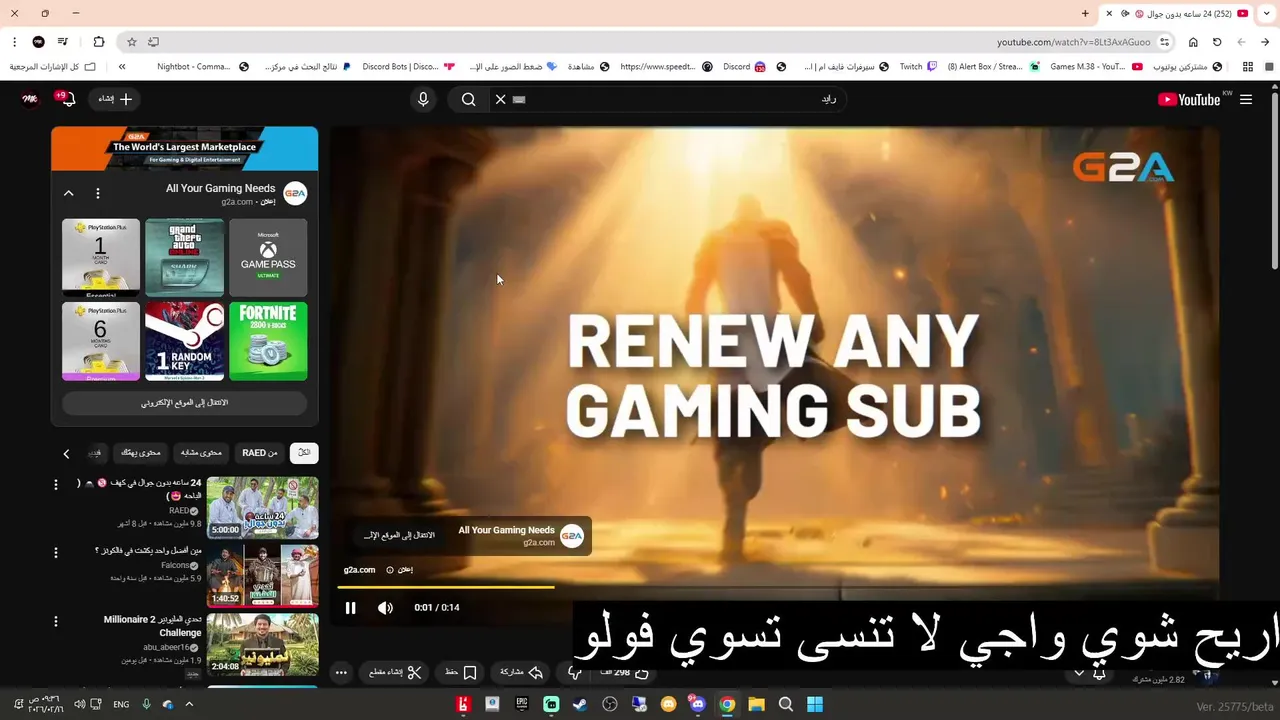Click the video progress bar
1280x720 pixels.
pyautogui.click(x=775, y=587)
